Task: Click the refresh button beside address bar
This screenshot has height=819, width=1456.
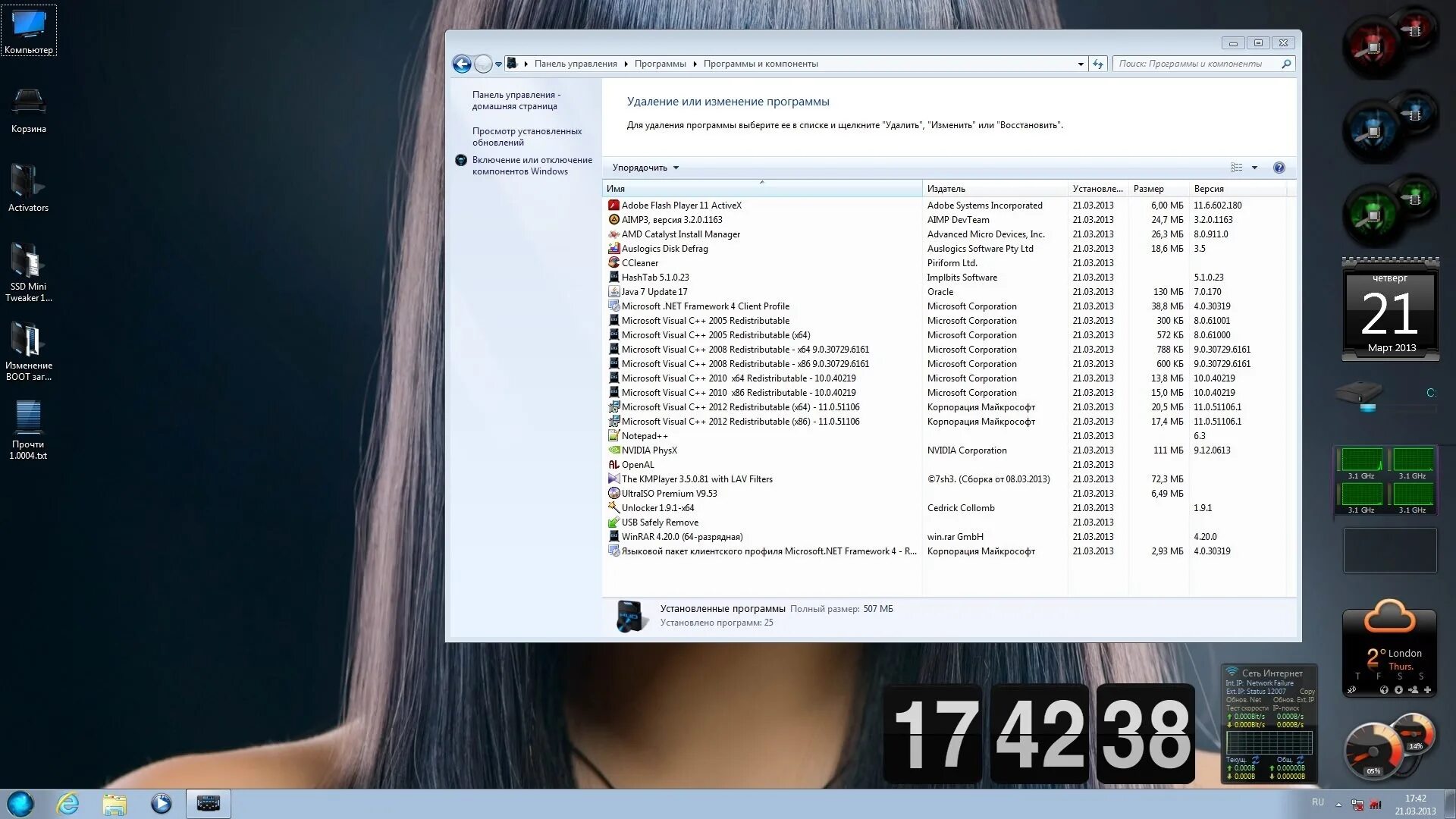Action: pyautogui.click(x=1098, y=64)
